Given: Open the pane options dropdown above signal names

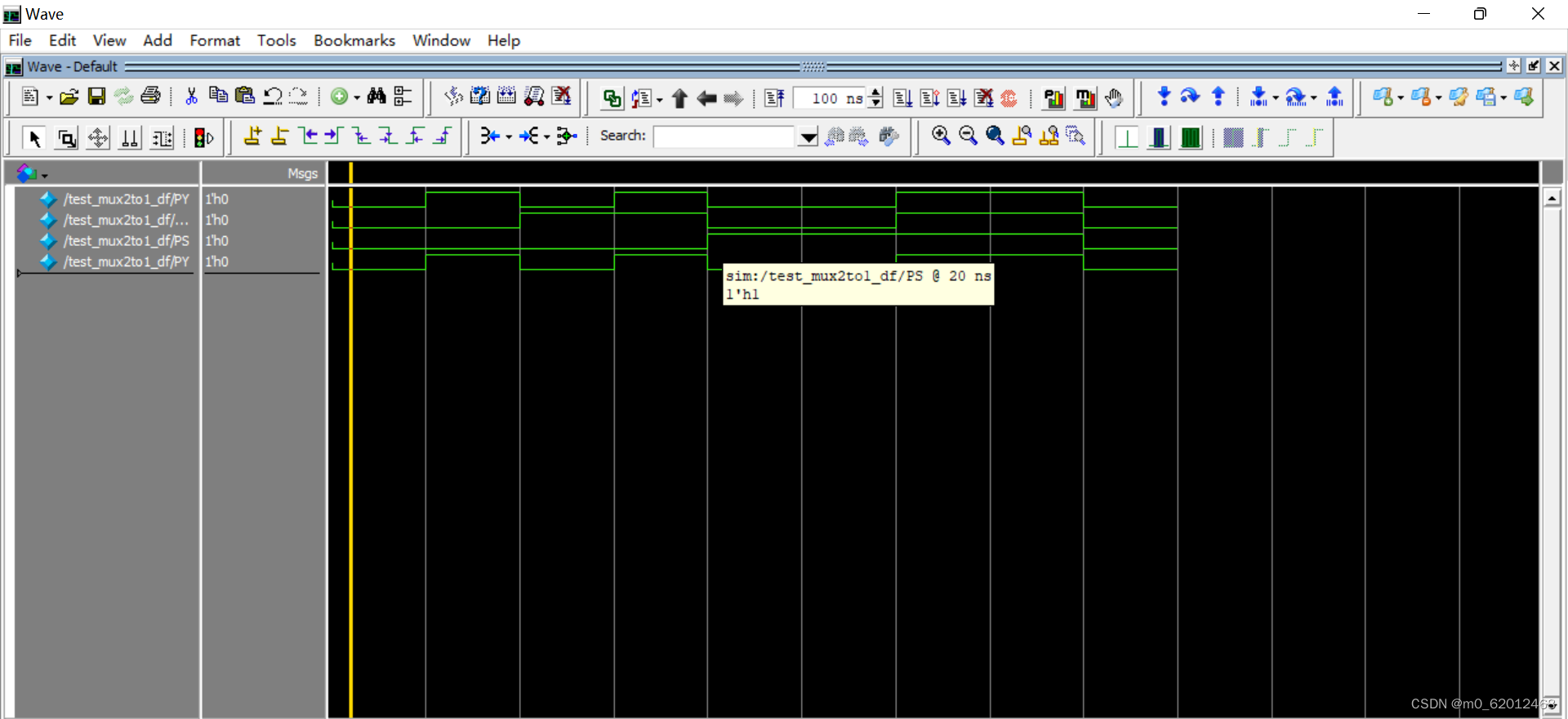Looking at the screenshot, I should (x=45, y=176).
